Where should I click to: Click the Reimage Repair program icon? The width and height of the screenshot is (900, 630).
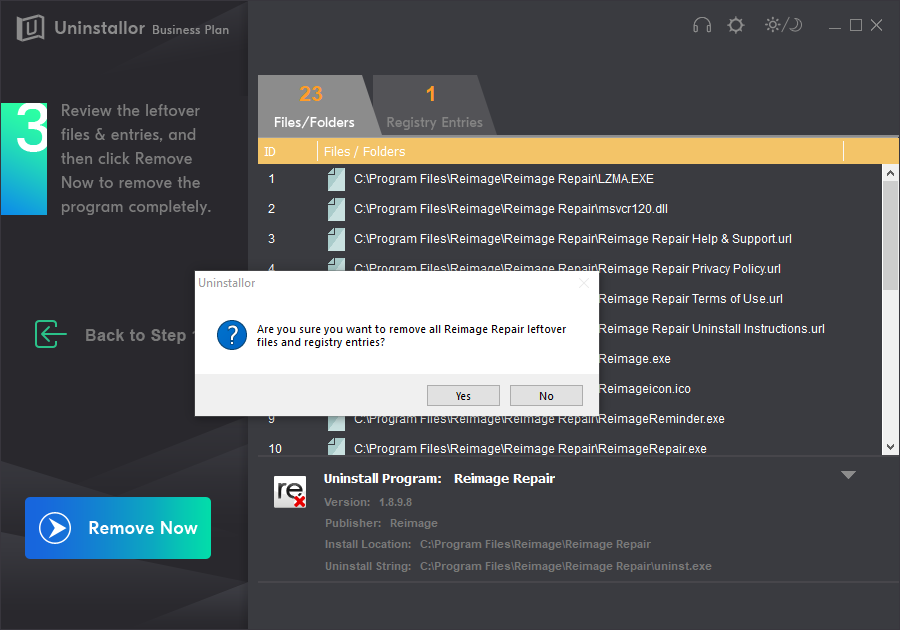(290, 492)
